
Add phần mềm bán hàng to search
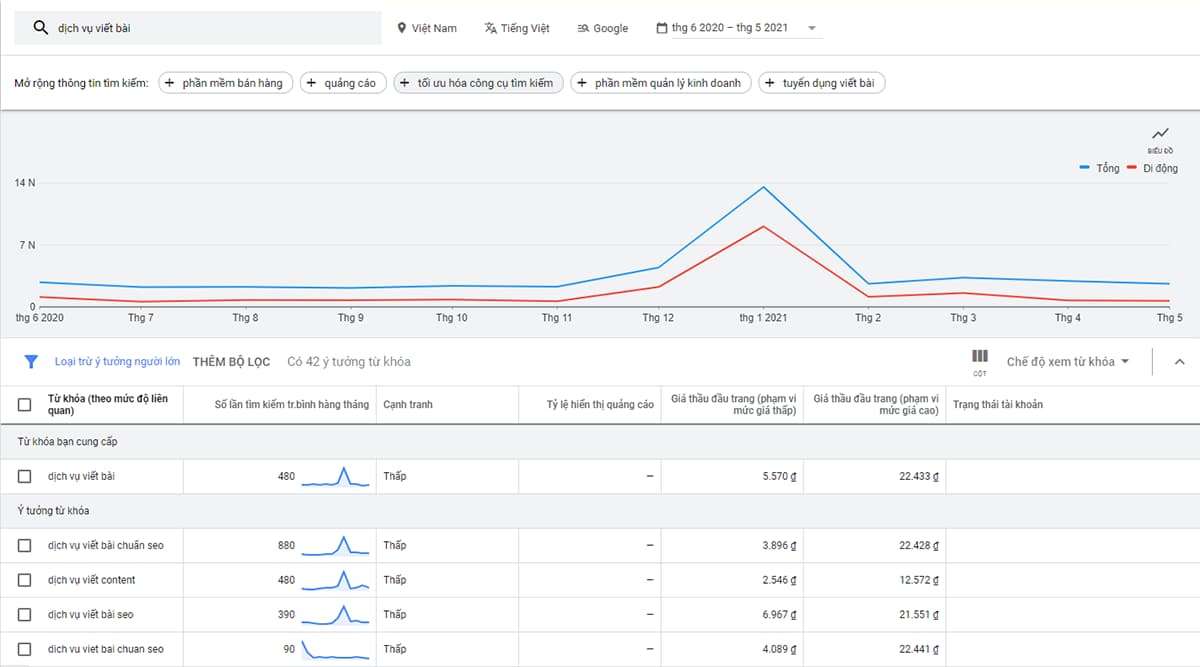[x=225, y=83]
